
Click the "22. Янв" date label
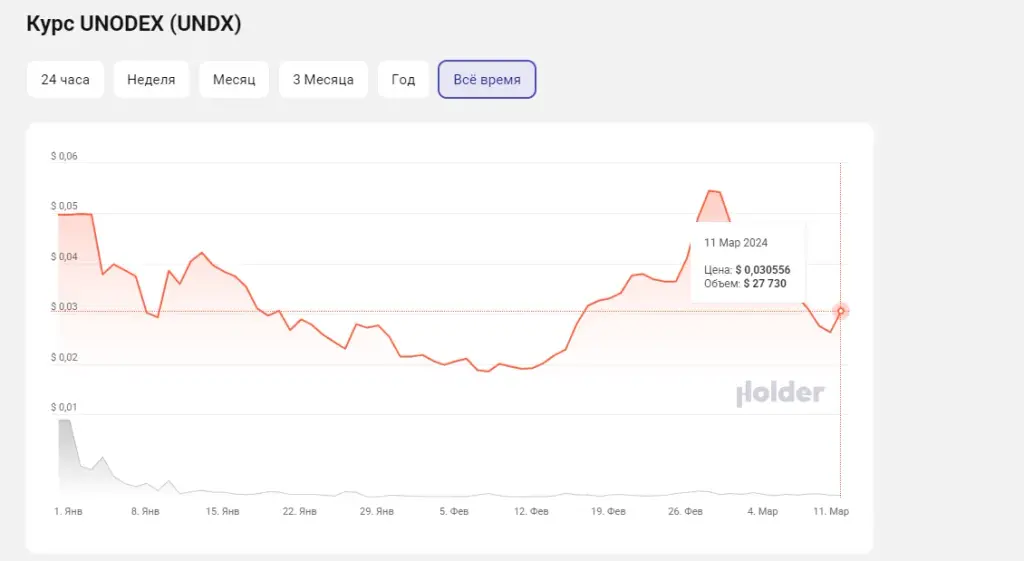click(299, 511)
